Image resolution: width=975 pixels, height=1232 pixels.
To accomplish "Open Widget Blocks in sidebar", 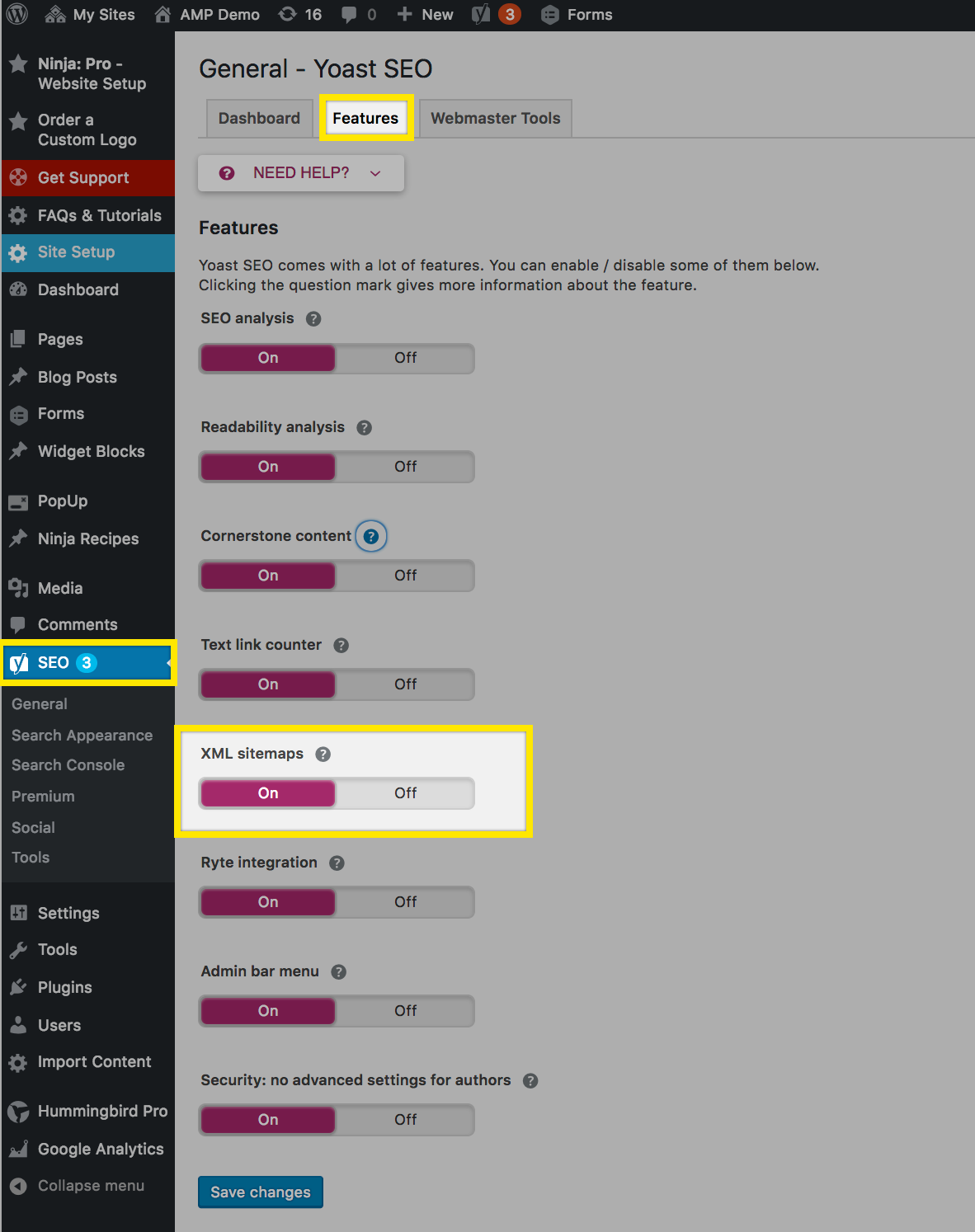I will click(x=87, y=451).
